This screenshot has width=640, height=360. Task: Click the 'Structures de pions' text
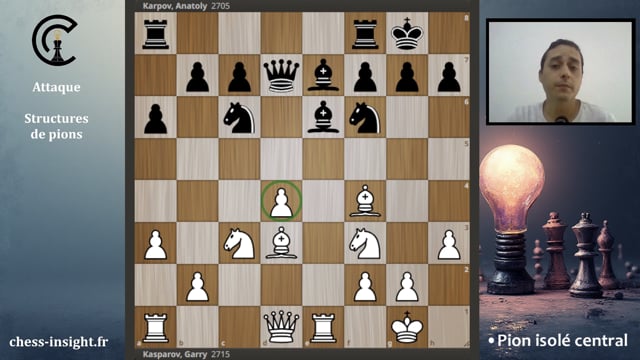[x=56, y=127]
